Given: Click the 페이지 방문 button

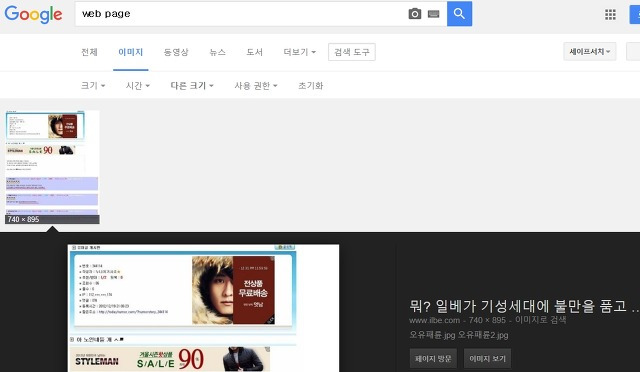Looking at the screenshot, I should pyautogui.click(x=433, y=359).
